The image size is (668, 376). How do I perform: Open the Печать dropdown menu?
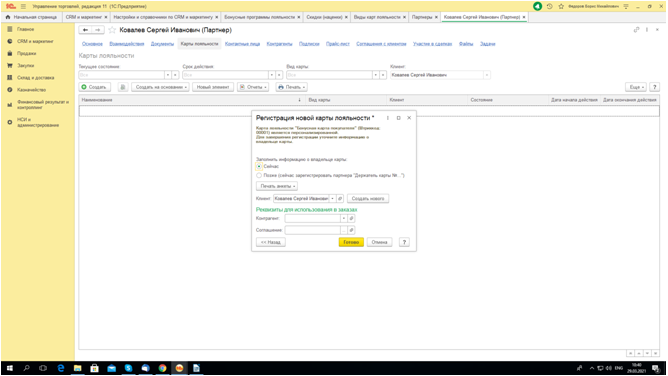point(292,87)
